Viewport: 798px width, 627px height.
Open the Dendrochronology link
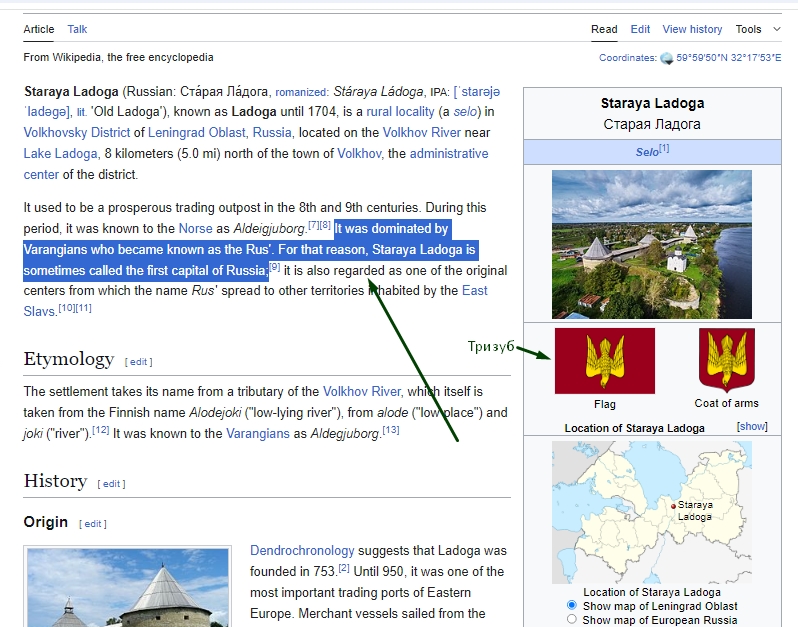tap(302, 551)
